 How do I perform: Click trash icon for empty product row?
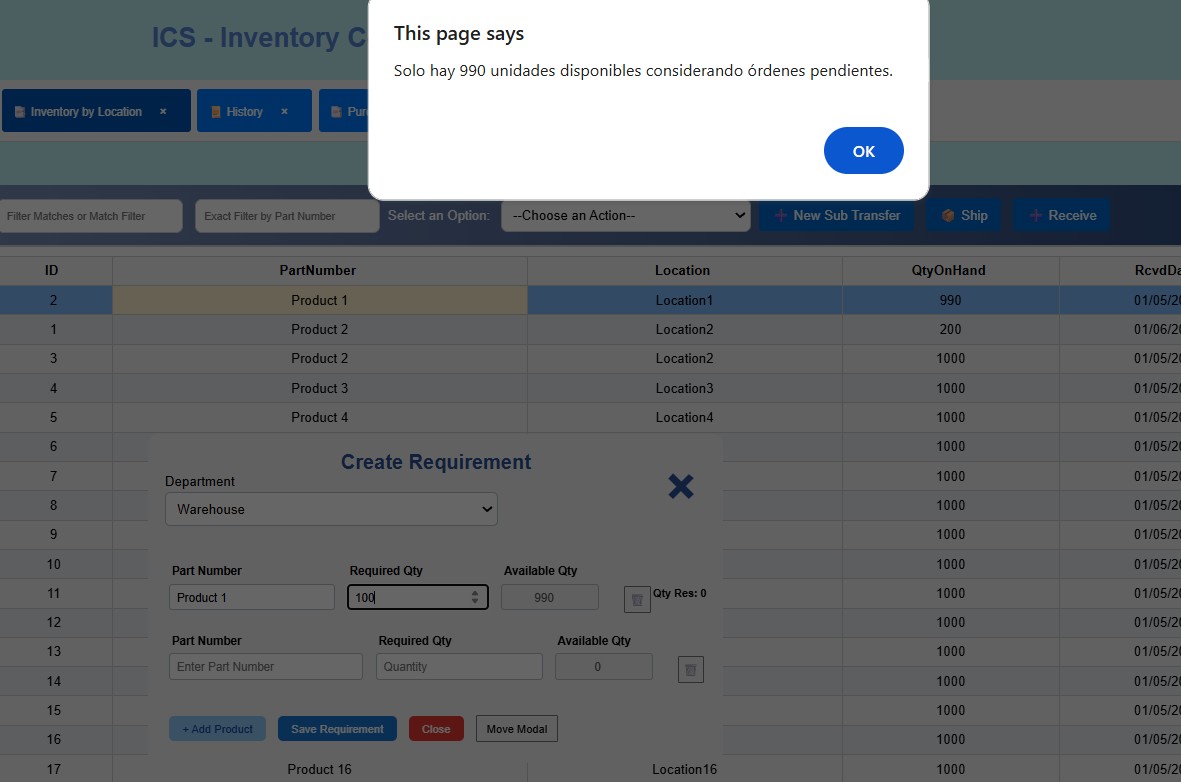pos(690,669)
